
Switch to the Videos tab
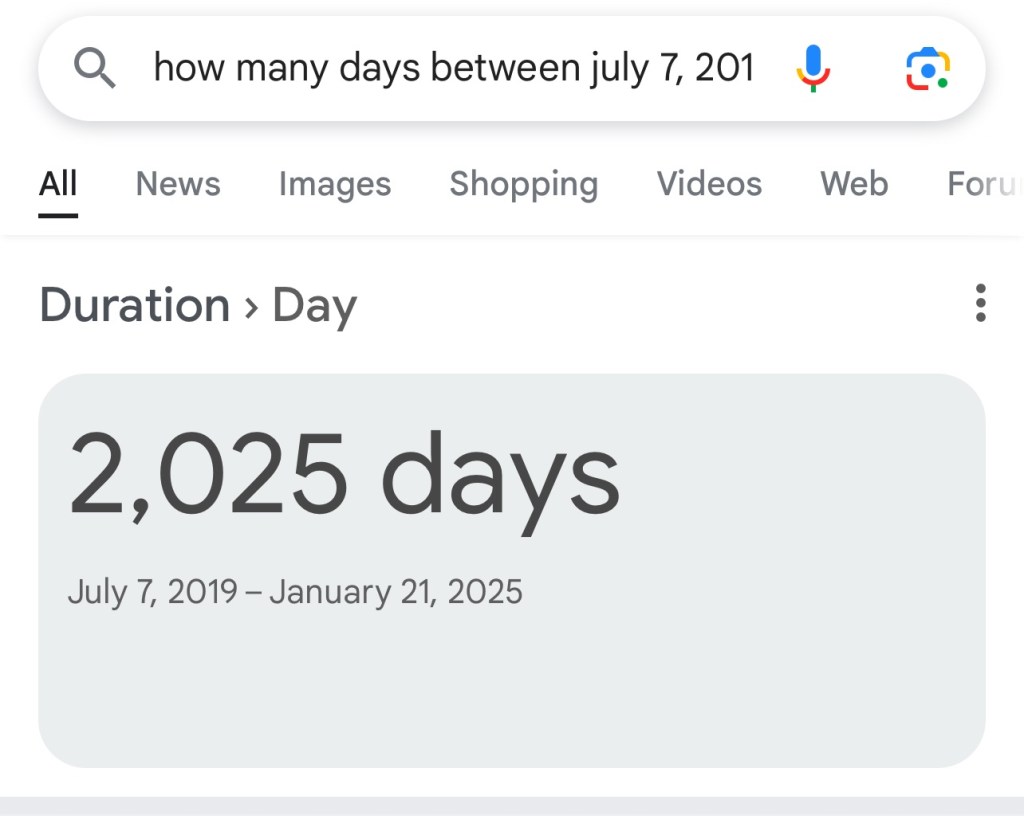[709, 184]
